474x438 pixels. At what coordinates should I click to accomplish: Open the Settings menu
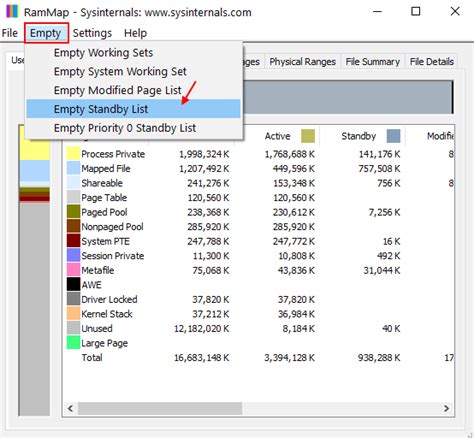pos(92,33)
